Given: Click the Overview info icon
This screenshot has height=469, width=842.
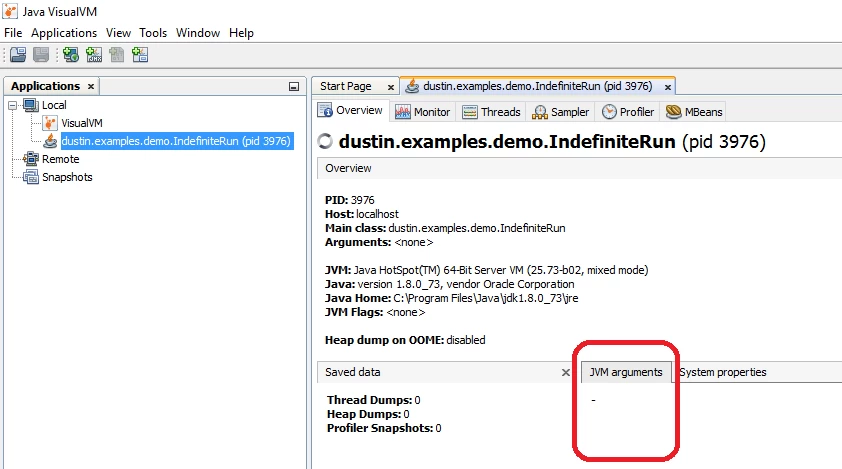Looking at the screenshot, I should click(325, 110).
